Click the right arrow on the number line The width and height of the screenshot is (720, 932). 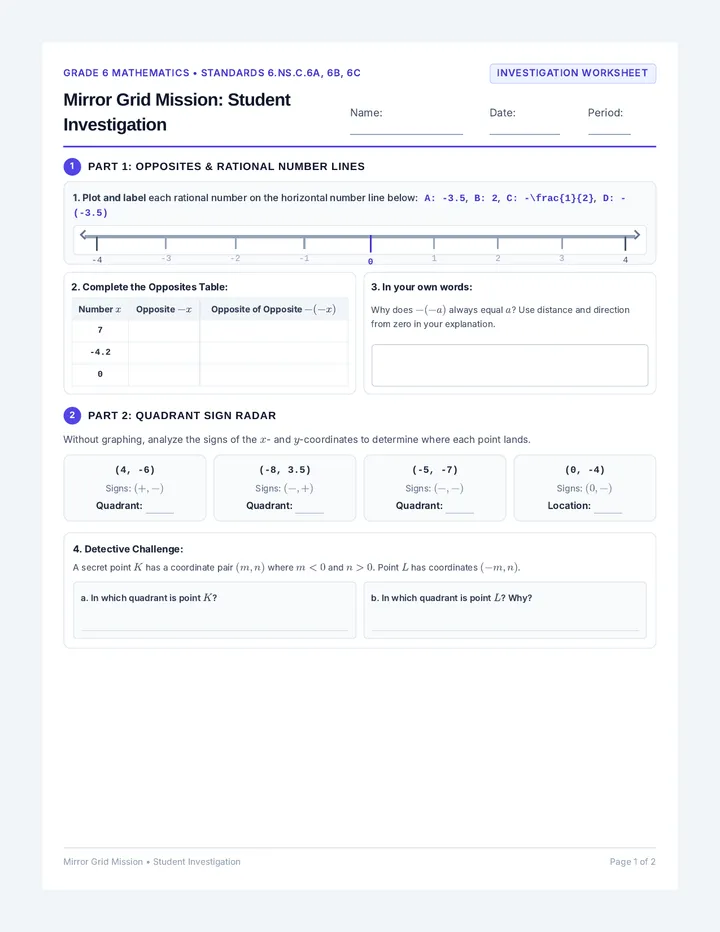pos(636,235)
